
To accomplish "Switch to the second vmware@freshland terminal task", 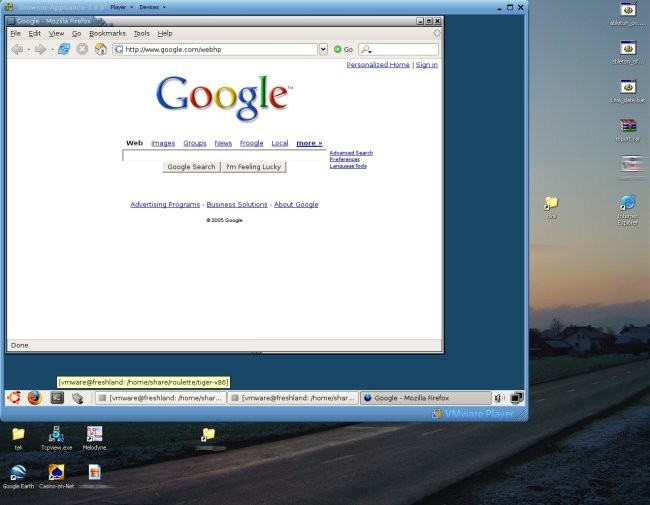I will coord(293,398).
